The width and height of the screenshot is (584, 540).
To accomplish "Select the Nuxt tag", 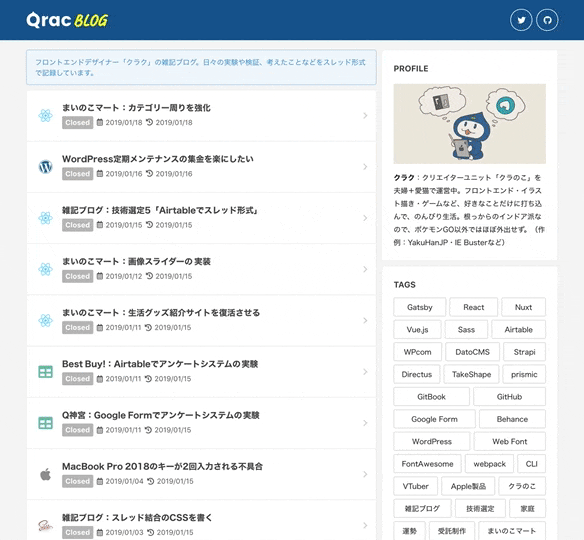I will tap(523, 307).
